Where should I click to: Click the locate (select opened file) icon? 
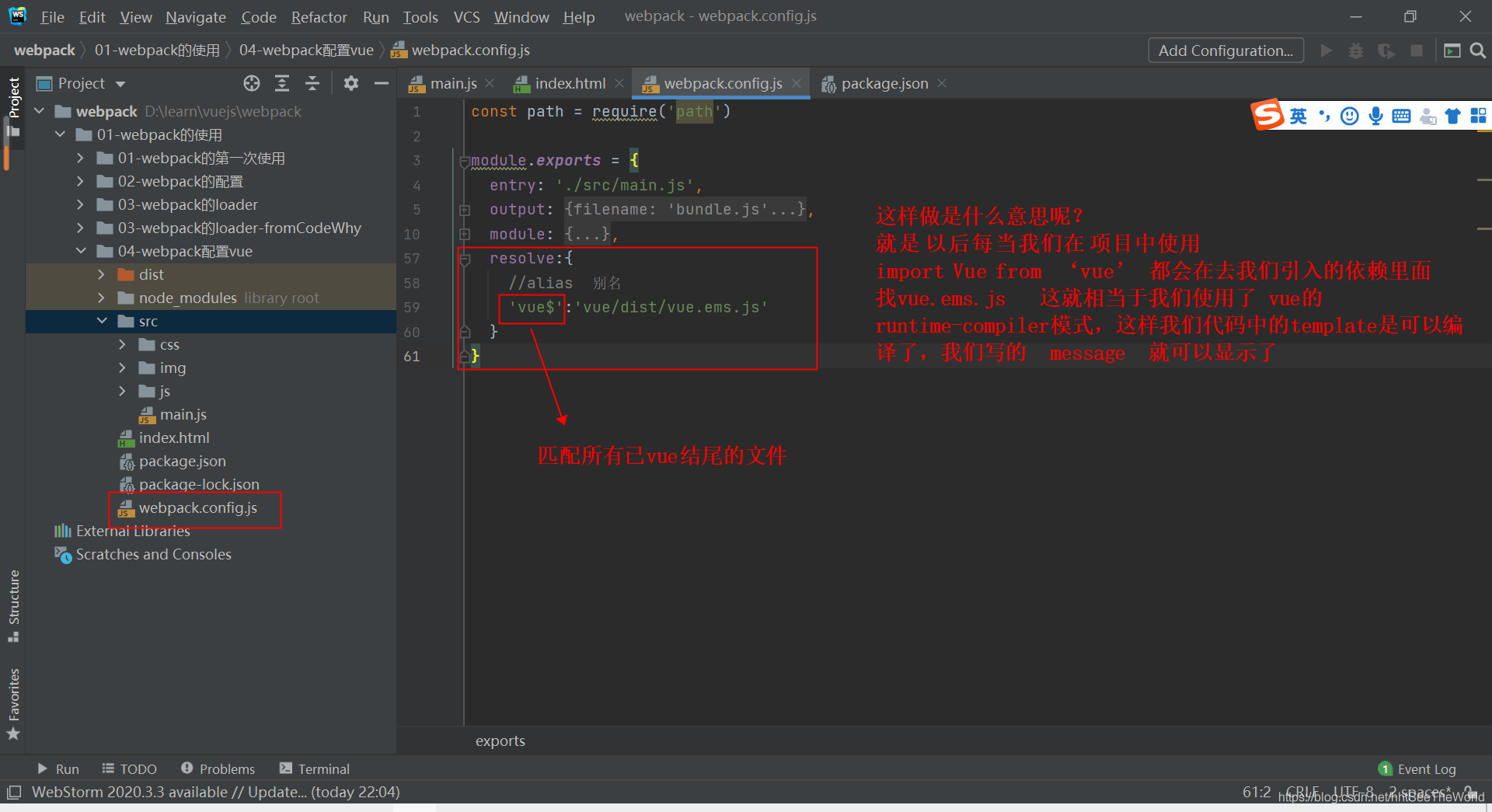click(252, 83)
